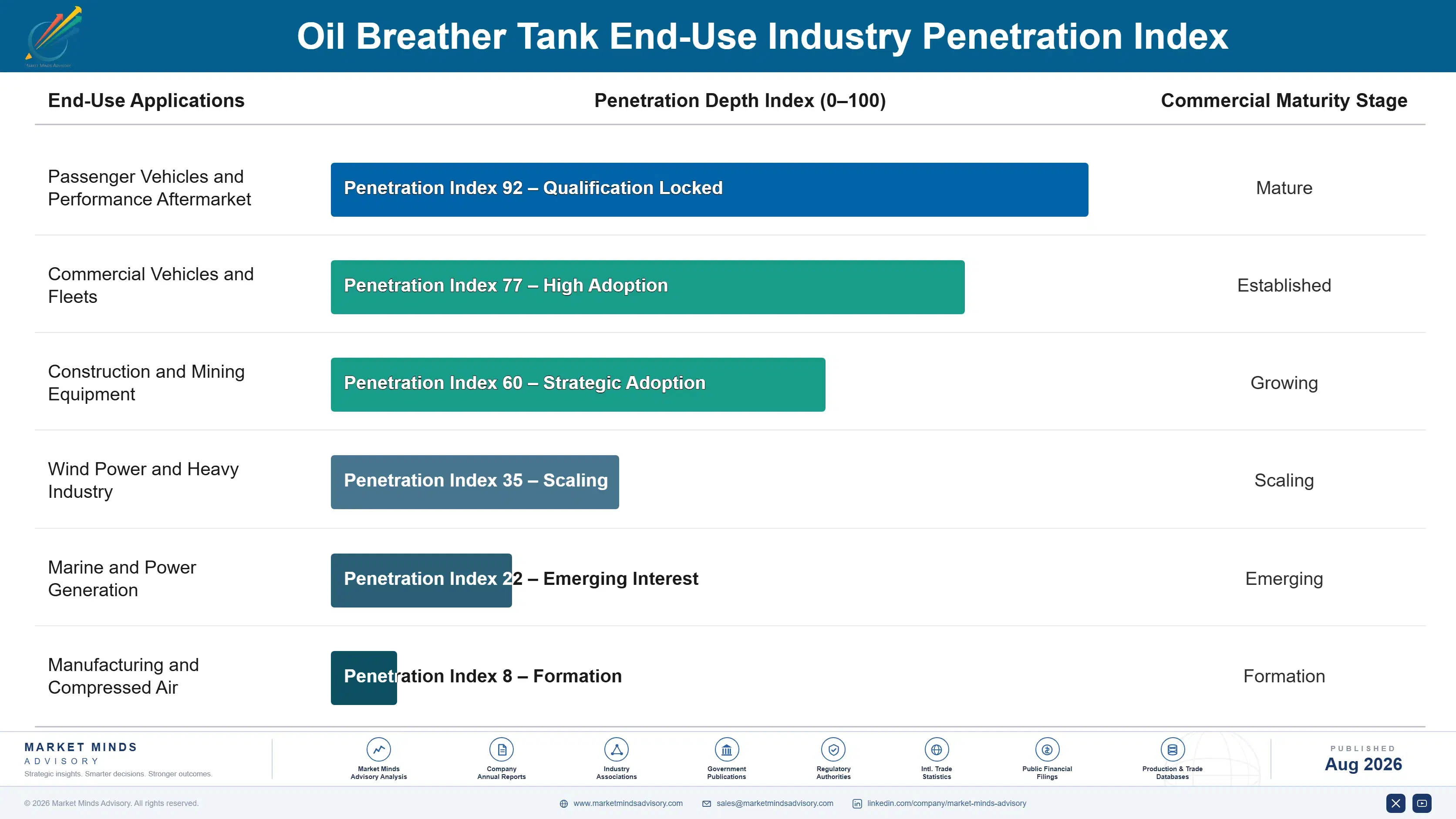The image size is (1456, 819).
Task: Click the 'End-Use Applications' column header
Action: 146,101
